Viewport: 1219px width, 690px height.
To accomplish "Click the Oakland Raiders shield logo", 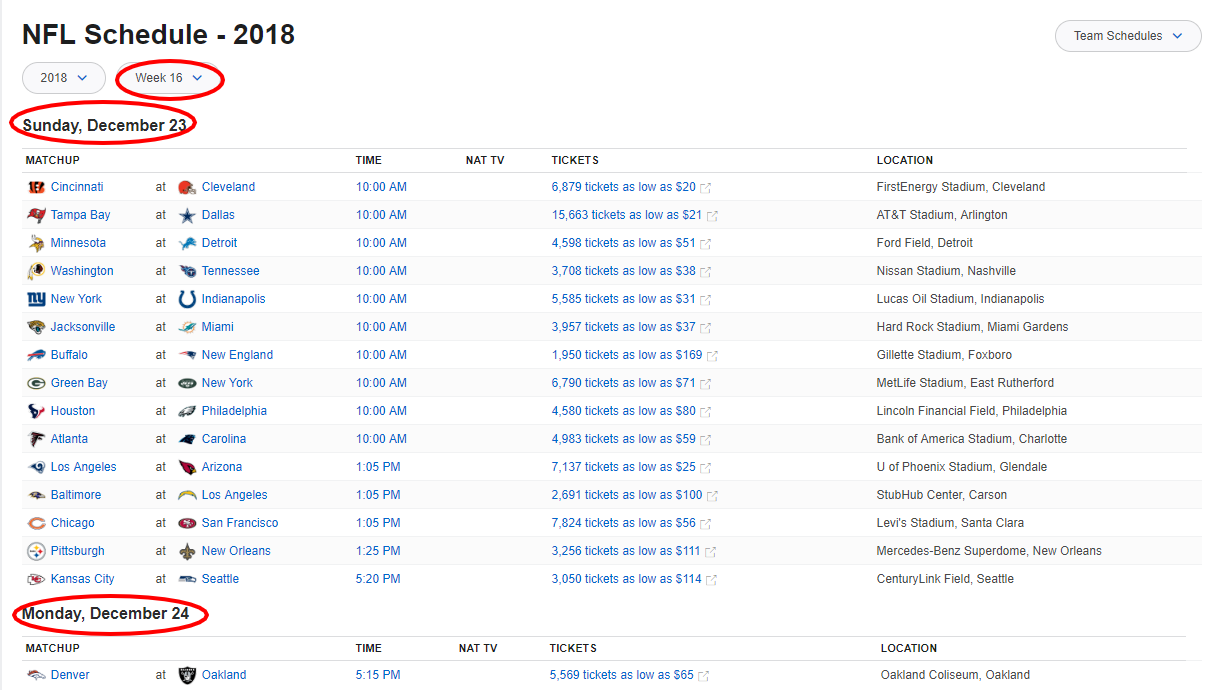I will click(x=187, y=675).
